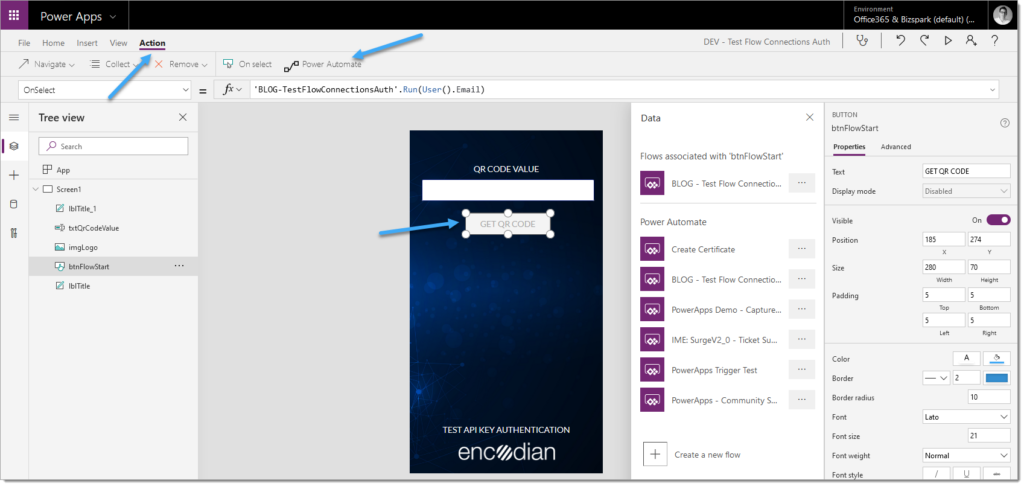This screenshot has height=486, width=1024.
Task: Select imgLogo in the tree view
Action: pos(83,247)
